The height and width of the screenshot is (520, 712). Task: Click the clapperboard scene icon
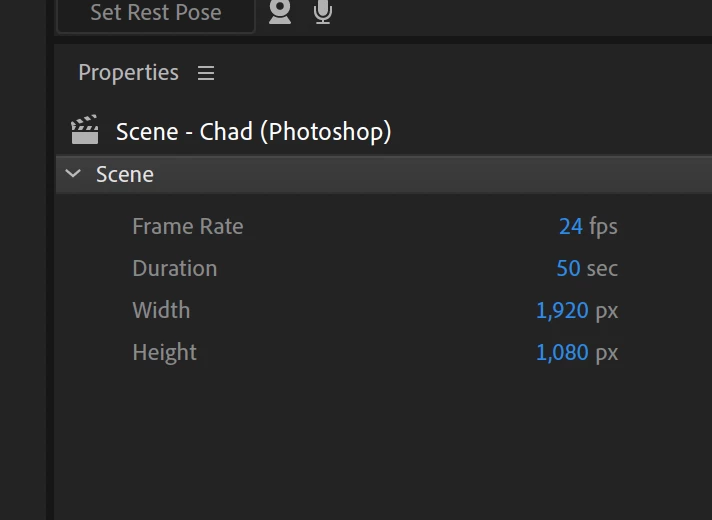[x=85, y=131]
